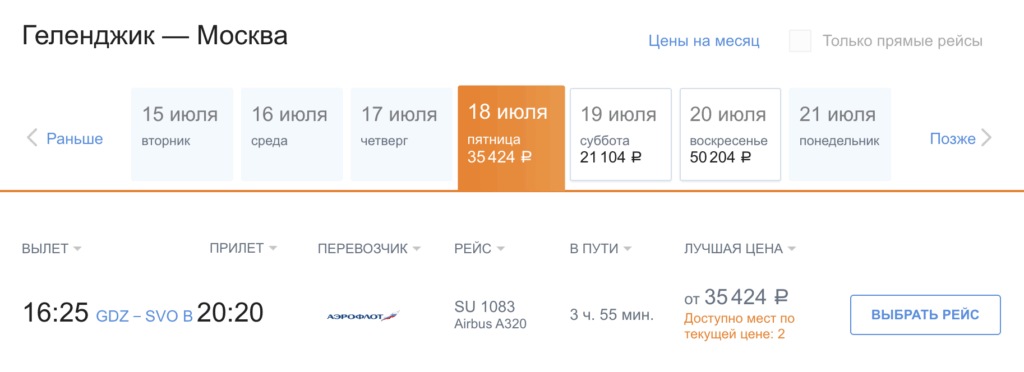Sort by ПРИЛЕТ column arrow
This screenshot has height=372, width=1024.
tap(273, 249)
